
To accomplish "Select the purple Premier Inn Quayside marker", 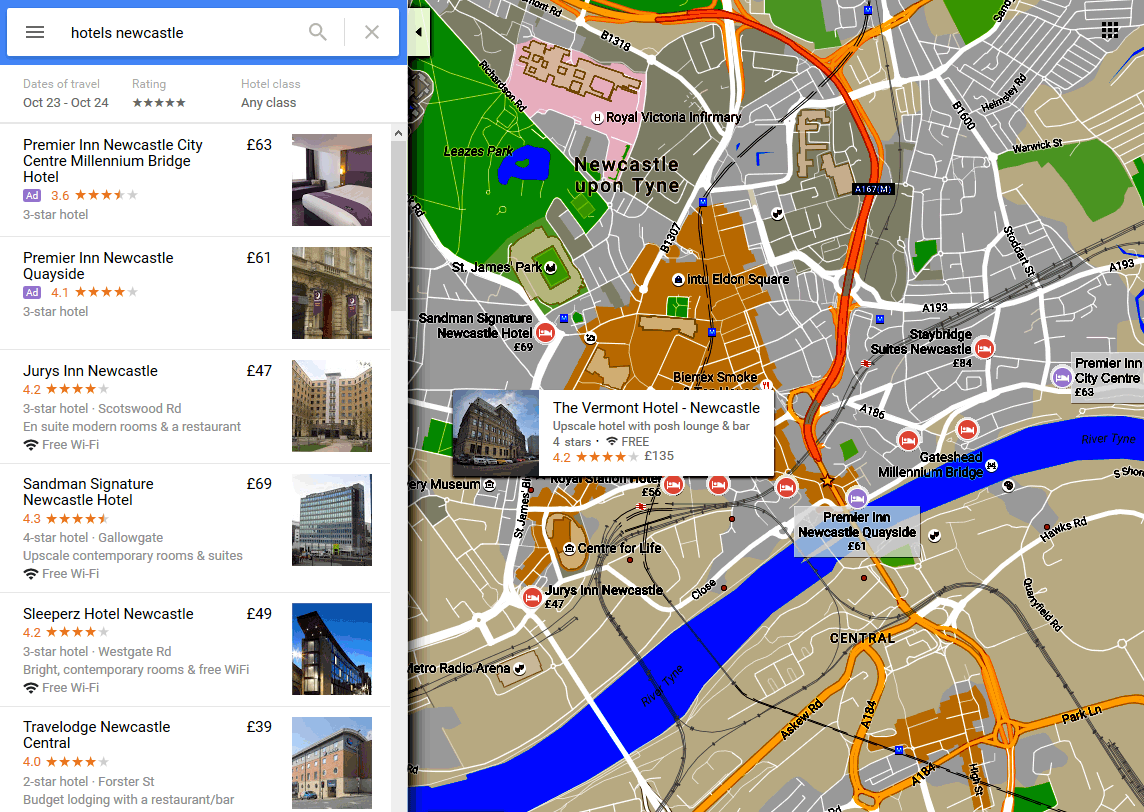I will pos(857,498).
